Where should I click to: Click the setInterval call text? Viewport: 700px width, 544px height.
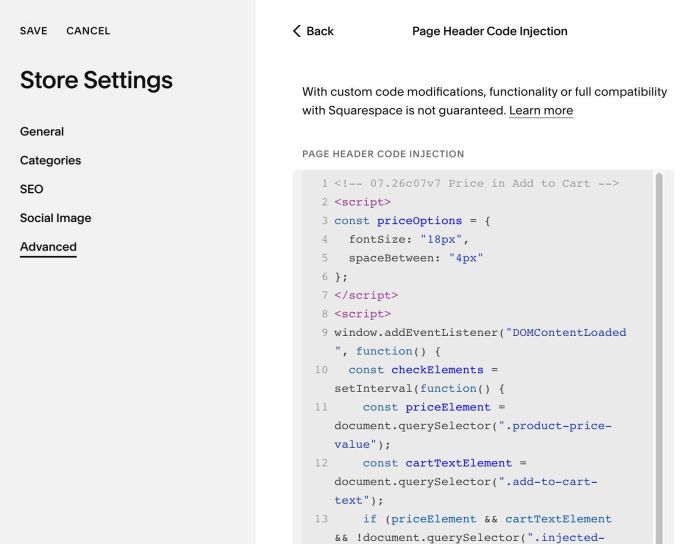pyautogui.click(x=373, y=389)
